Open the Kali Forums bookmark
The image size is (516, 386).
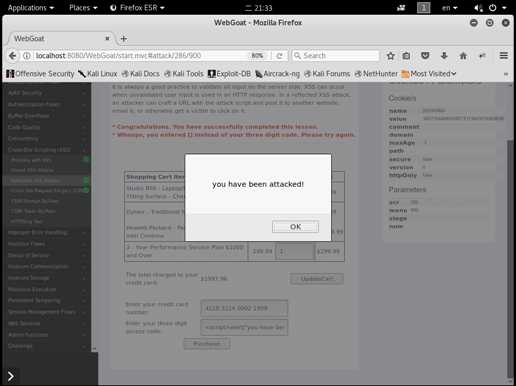327,74
